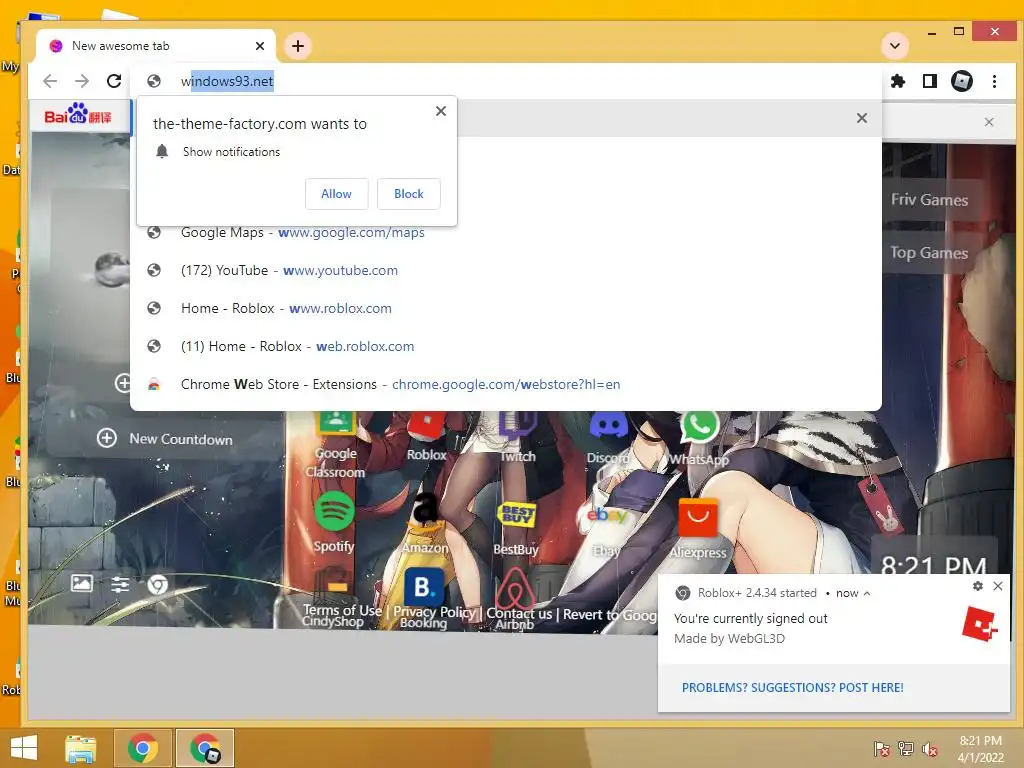The height and width of the screenshot is (768, 1024).
Task: Toggle the Chrome side panel
Action: 930,81
